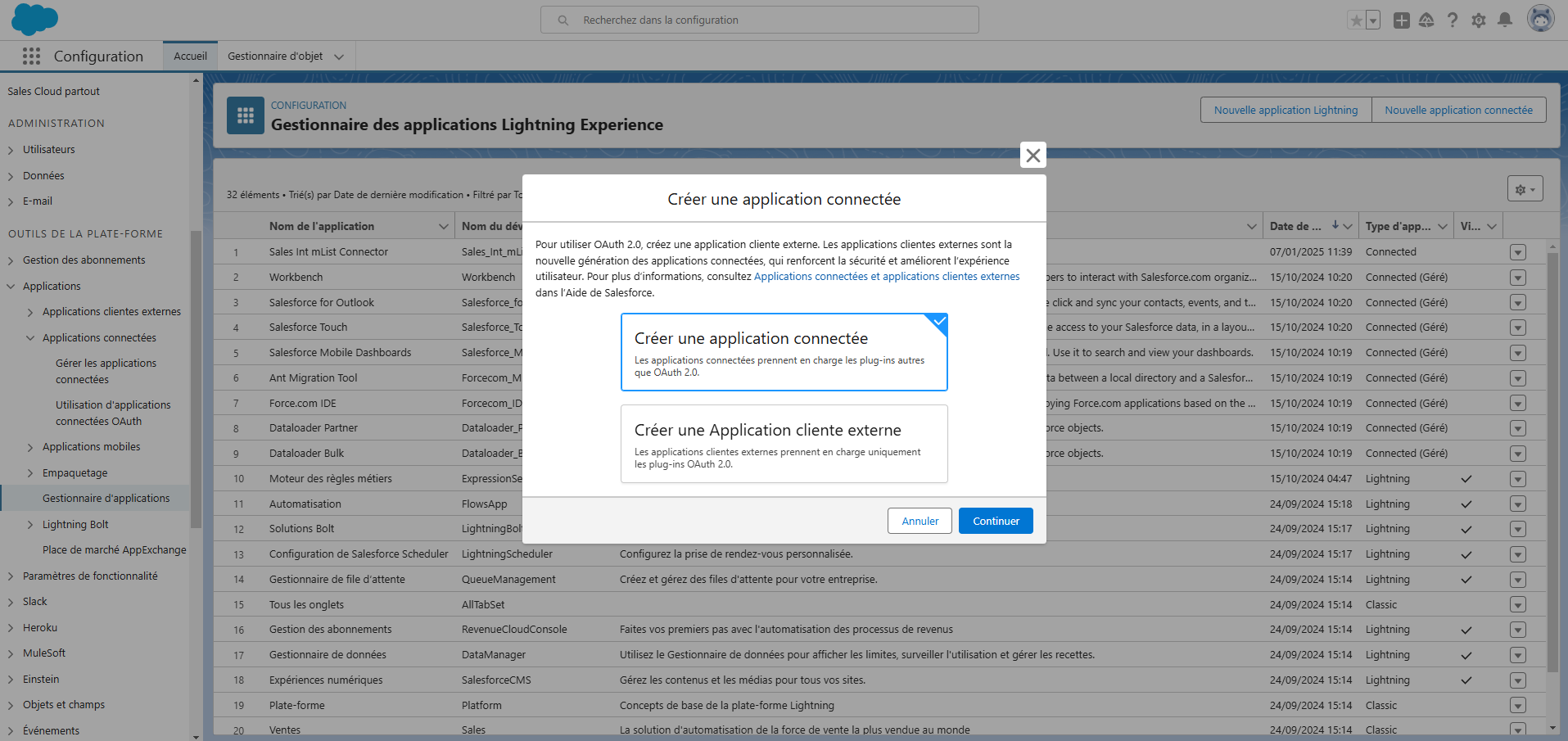
Task: Click Nouvelle application Lightning button
Action: coord(1286,110)
